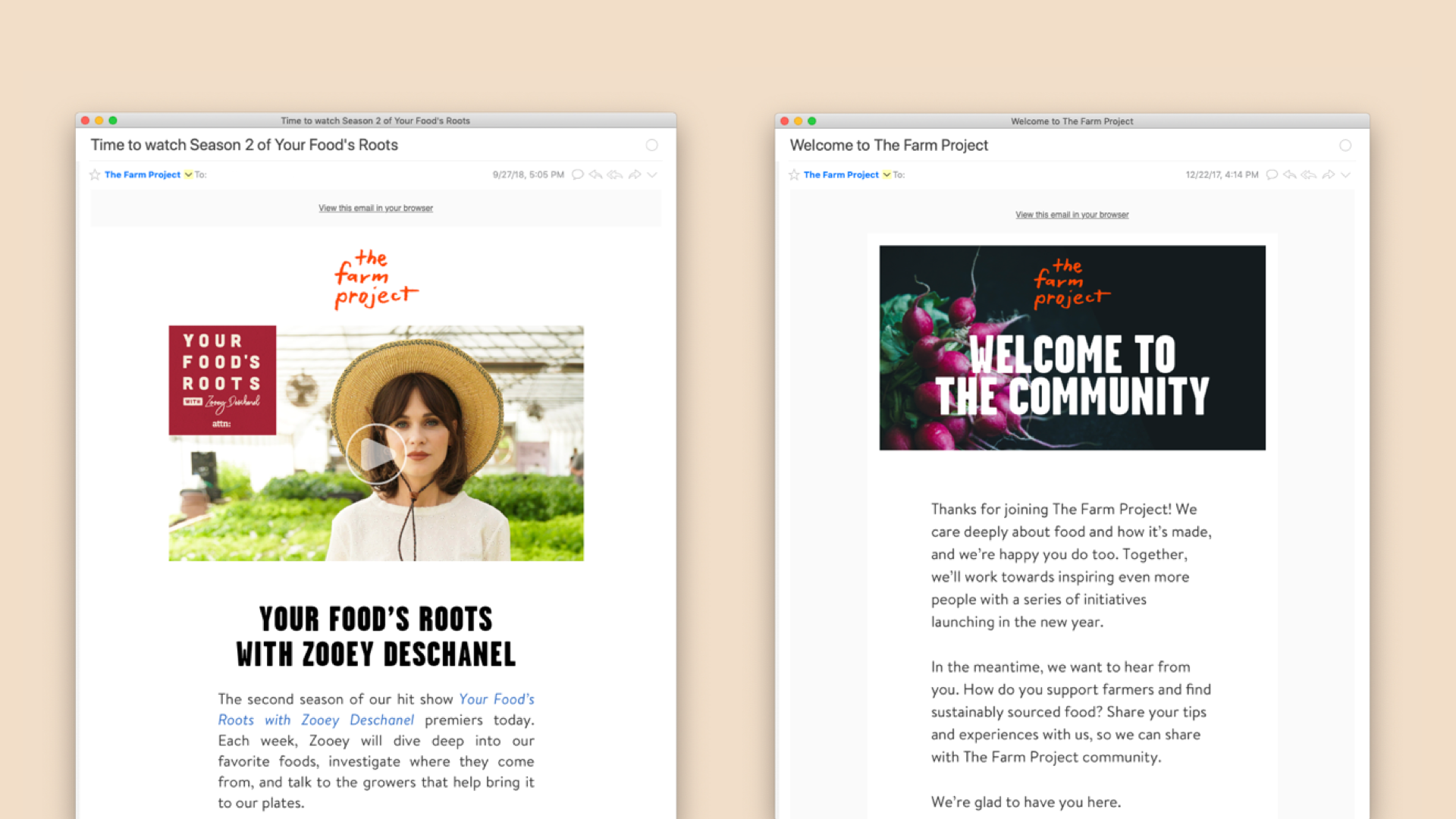The image size is (1456, 819).
Task: Click the 9/27/18, 5:05 PM timestamp
Action: coord(529,174)
